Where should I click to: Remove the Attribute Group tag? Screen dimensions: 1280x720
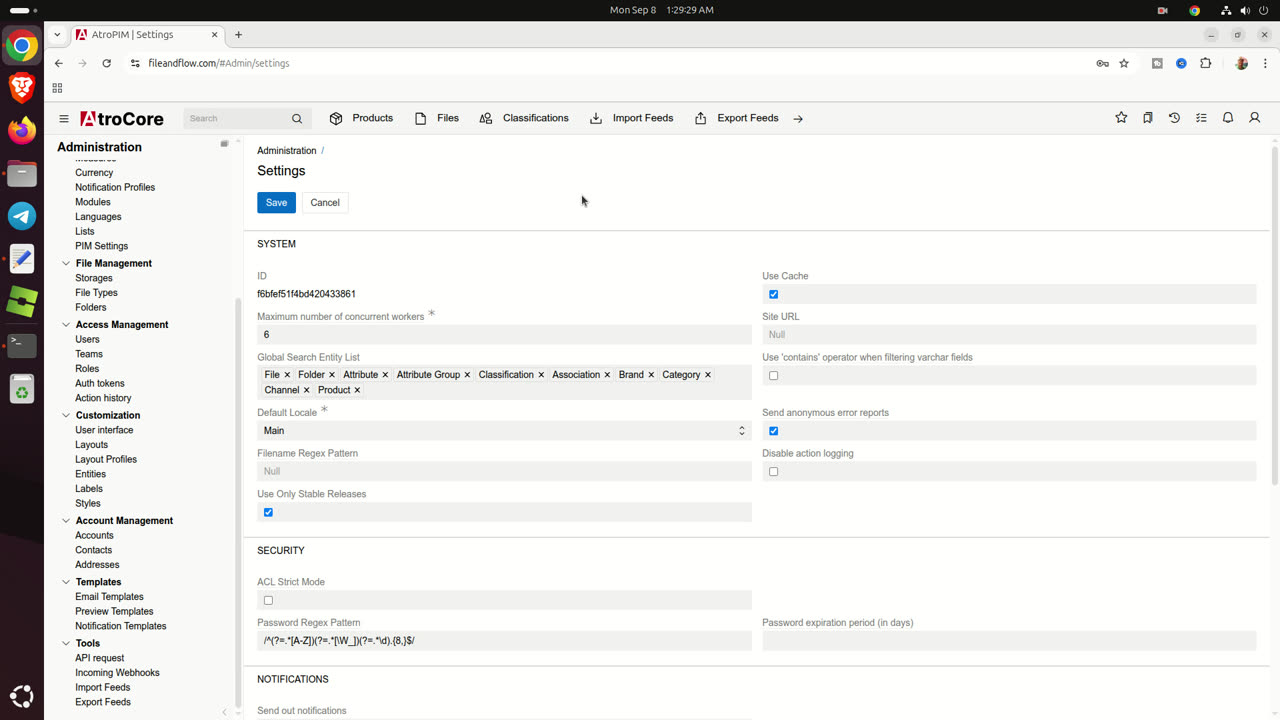(467, 375)
